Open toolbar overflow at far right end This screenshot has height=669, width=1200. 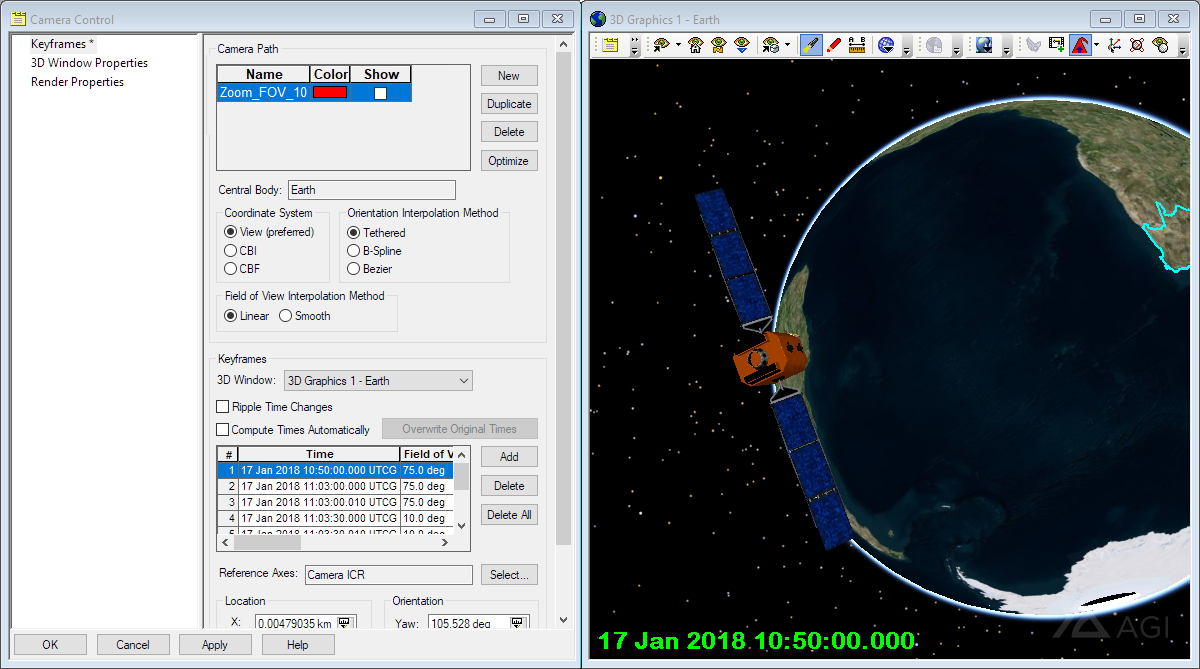click(x=1183, y=45)
